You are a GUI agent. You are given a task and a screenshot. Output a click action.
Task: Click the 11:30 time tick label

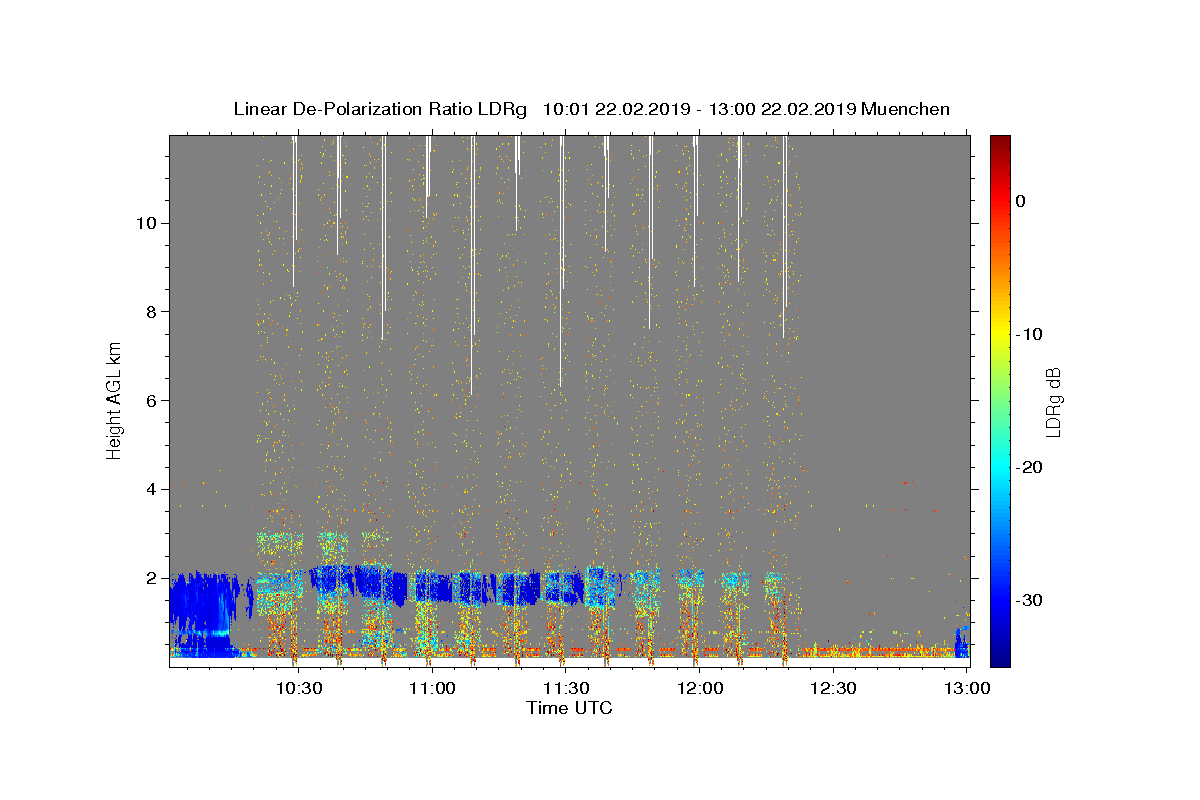pos(565,688)
